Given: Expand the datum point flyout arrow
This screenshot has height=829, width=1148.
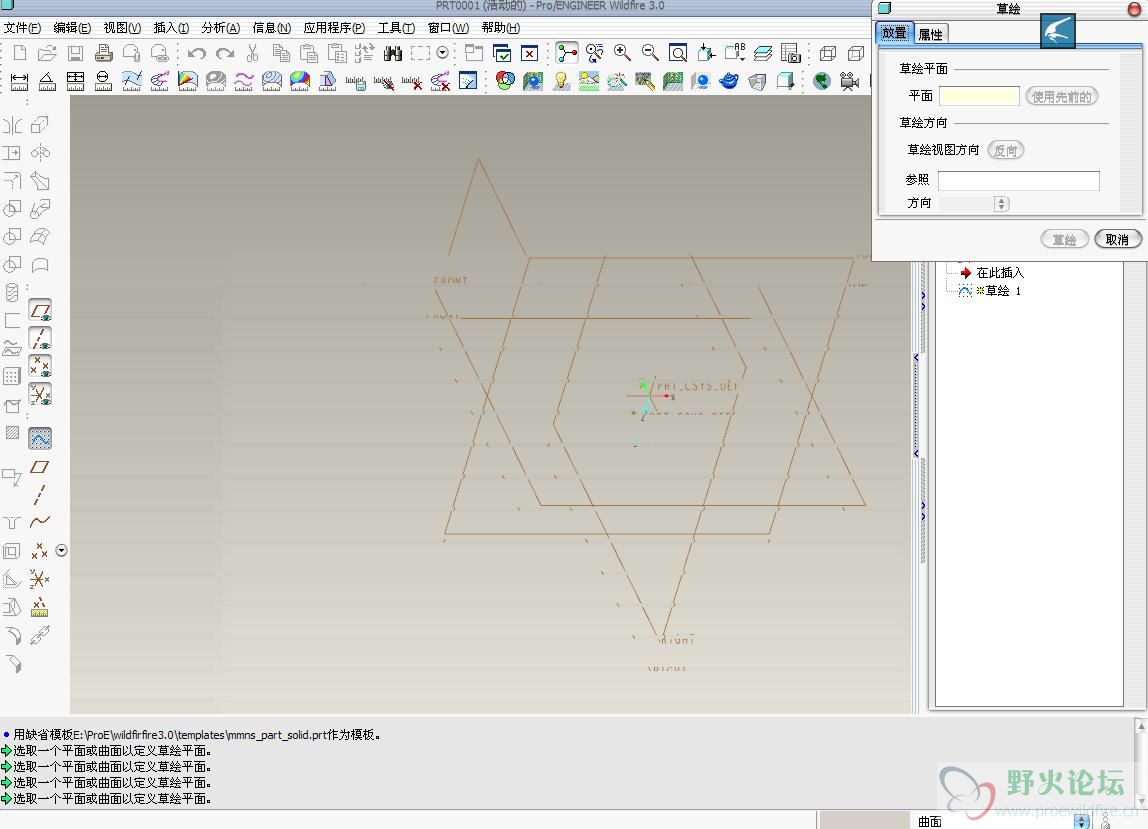Looking at the screenshot, I should [x=62, y=551].
